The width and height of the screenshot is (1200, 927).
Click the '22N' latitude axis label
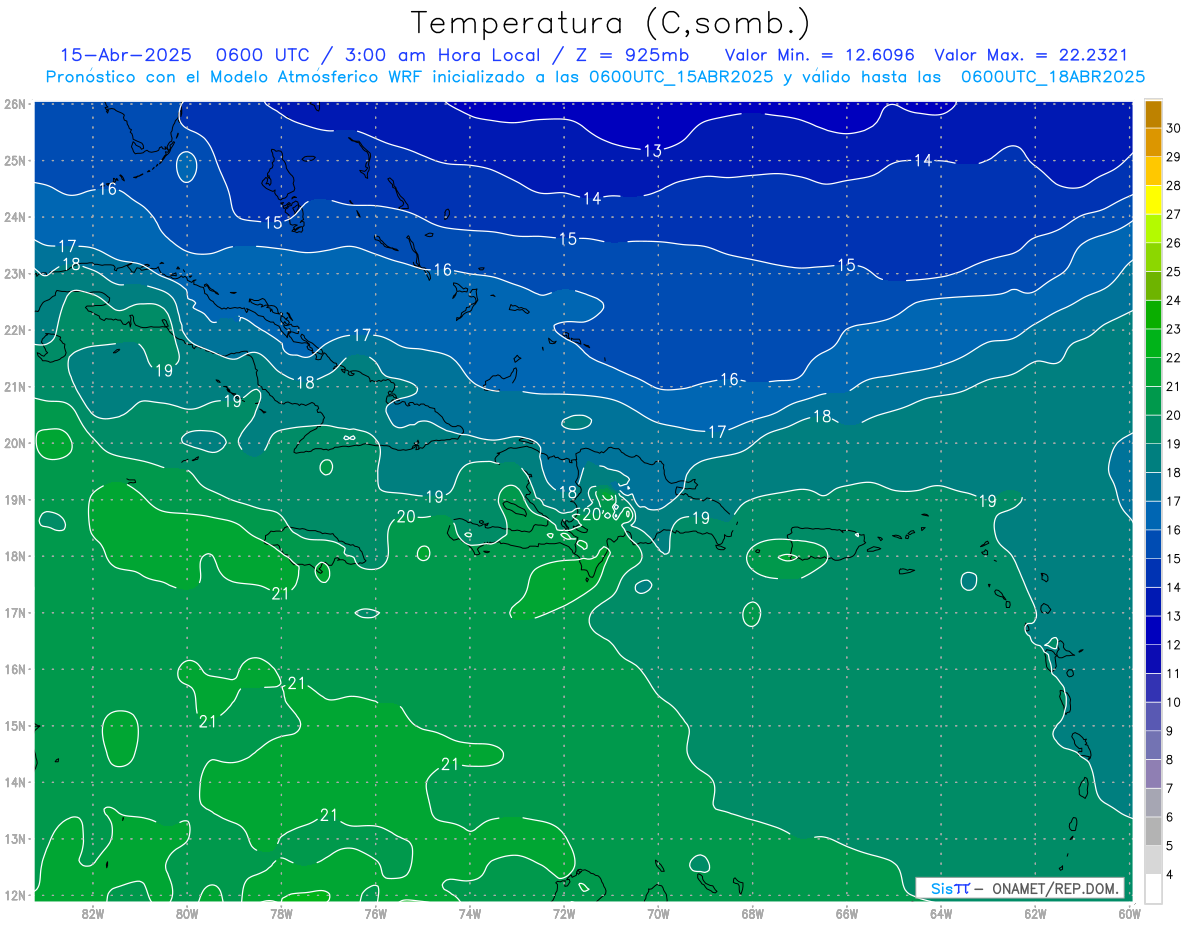[15, 330]
